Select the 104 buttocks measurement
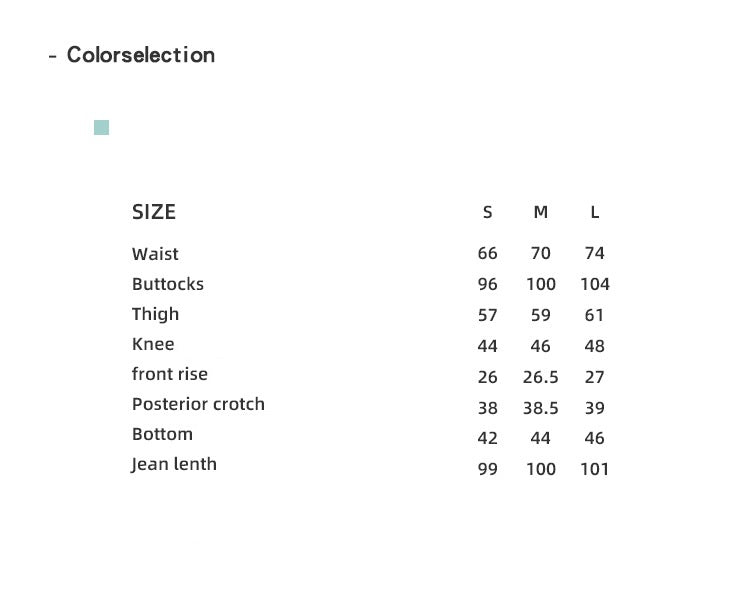750x597 pixels. [x=595, y=284]
